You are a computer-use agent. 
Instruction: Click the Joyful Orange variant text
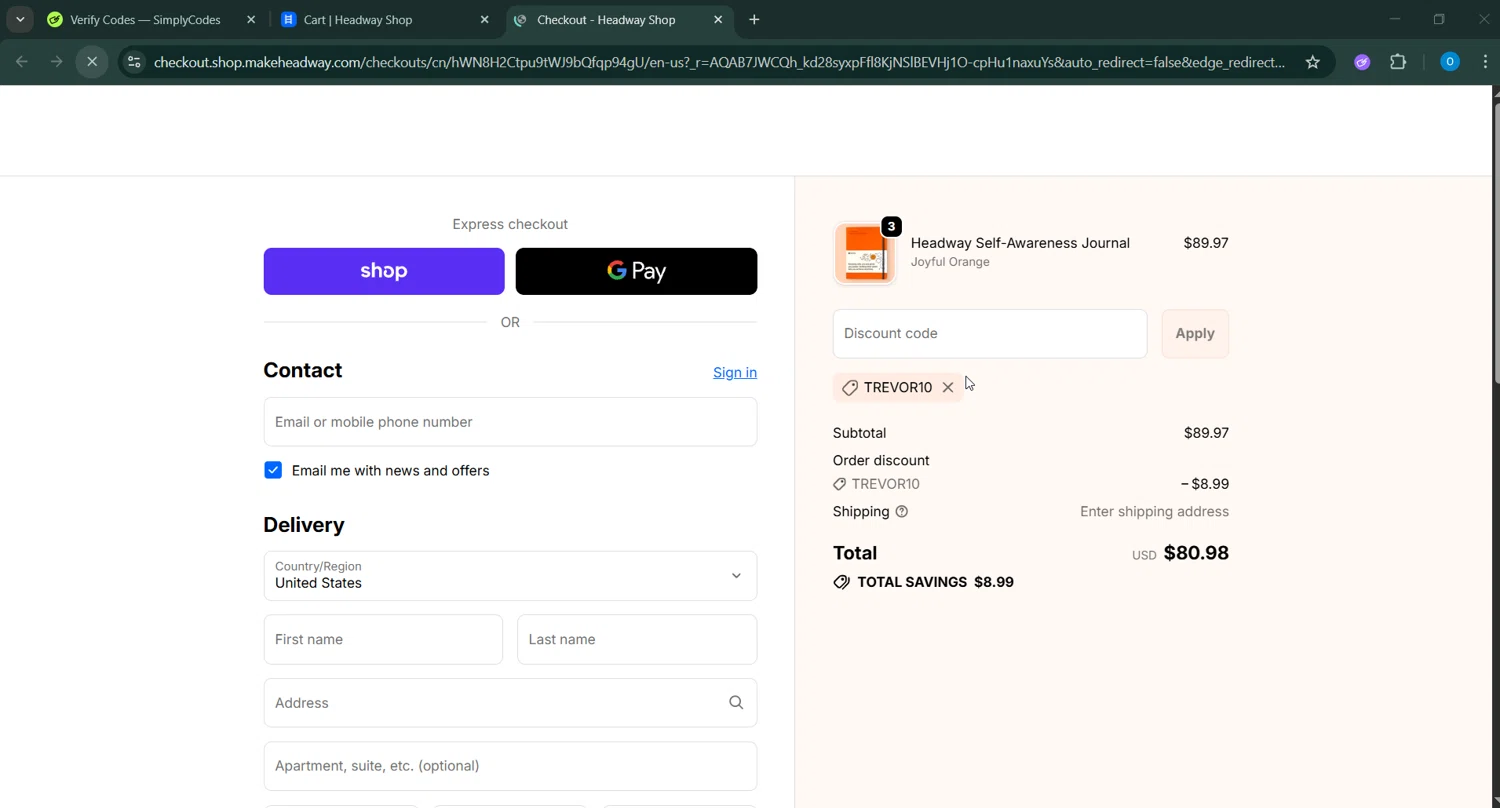pos(950,262)
